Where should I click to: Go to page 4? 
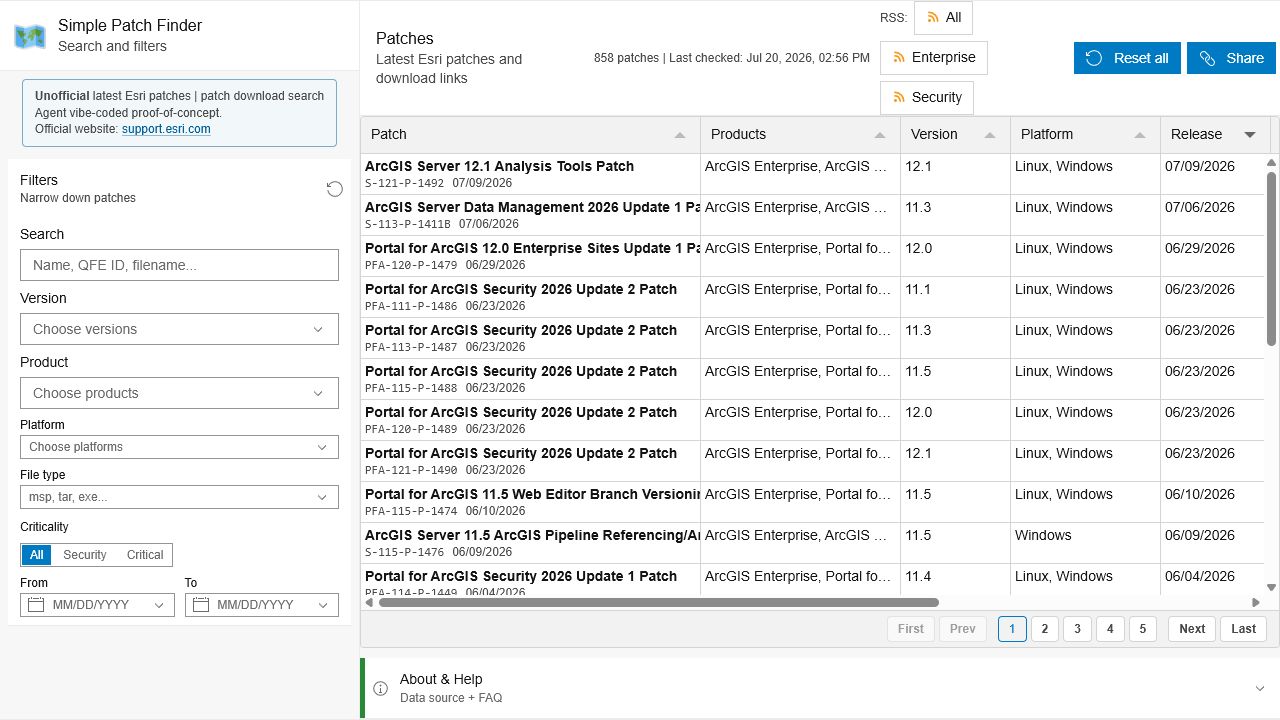(x=1110, y=629)
